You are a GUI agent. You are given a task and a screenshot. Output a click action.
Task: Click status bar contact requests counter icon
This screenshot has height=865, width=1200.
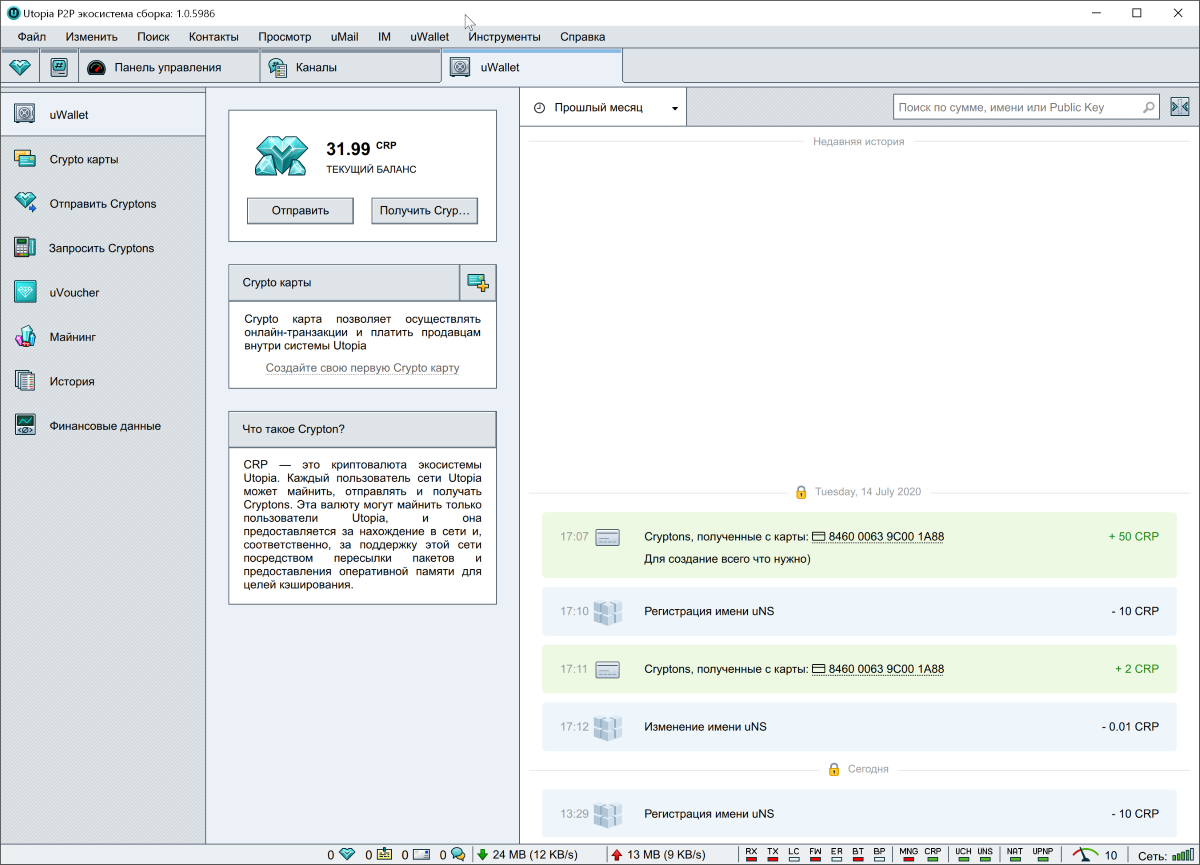tap(385, 854)
